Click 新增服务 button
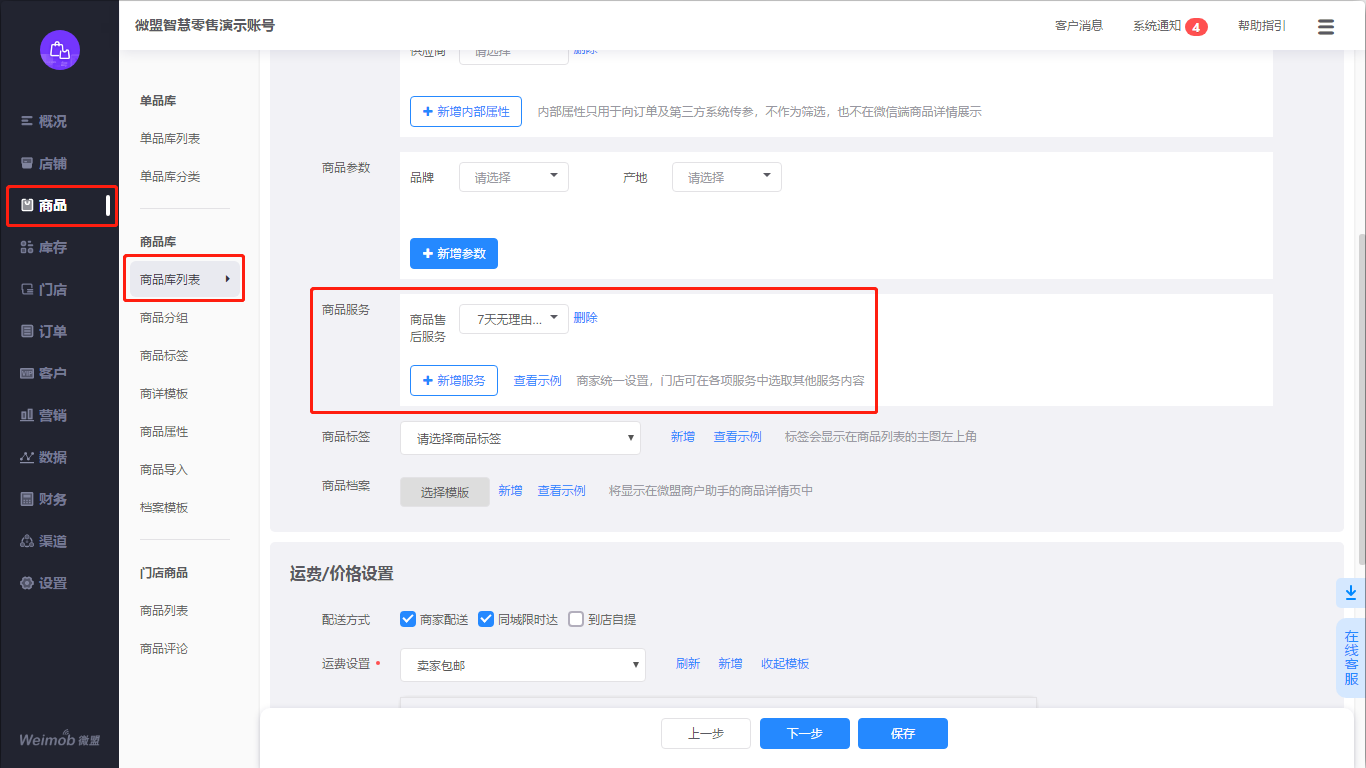The image size is (1366, 768). tap(454, 380)
